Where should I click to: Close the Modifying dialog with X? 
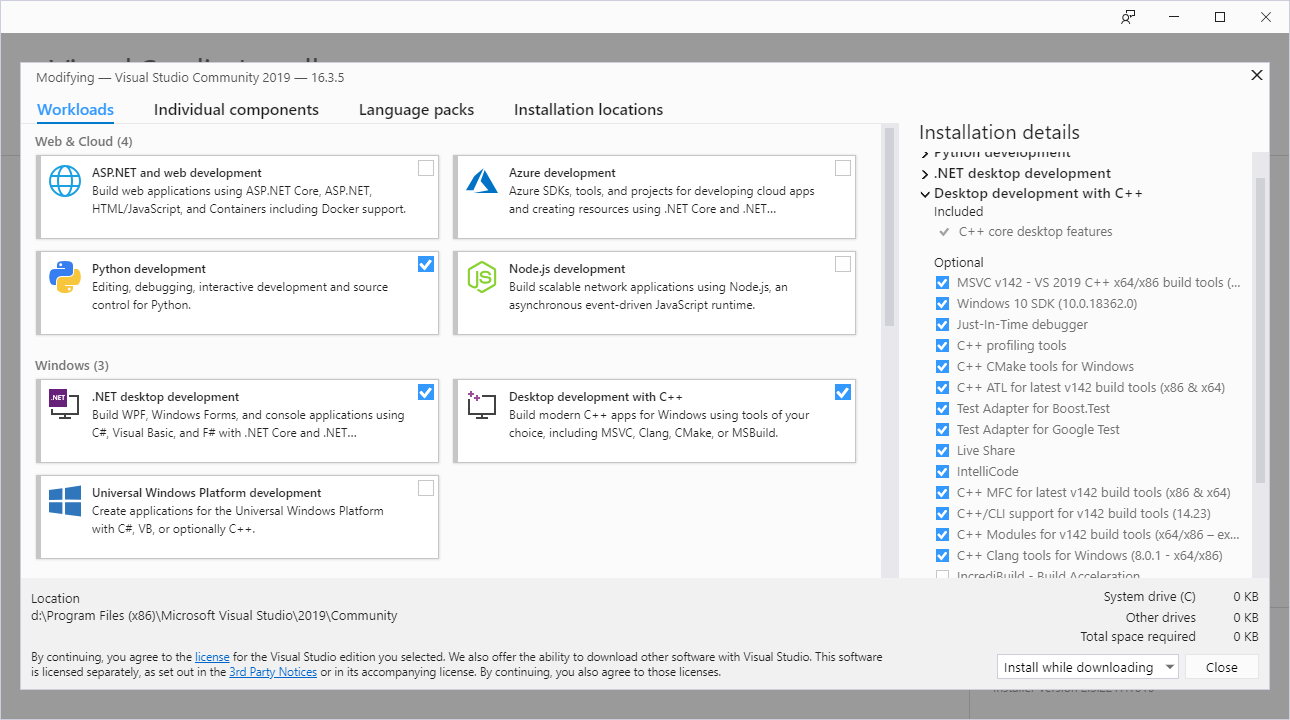tap(1257, 75)
